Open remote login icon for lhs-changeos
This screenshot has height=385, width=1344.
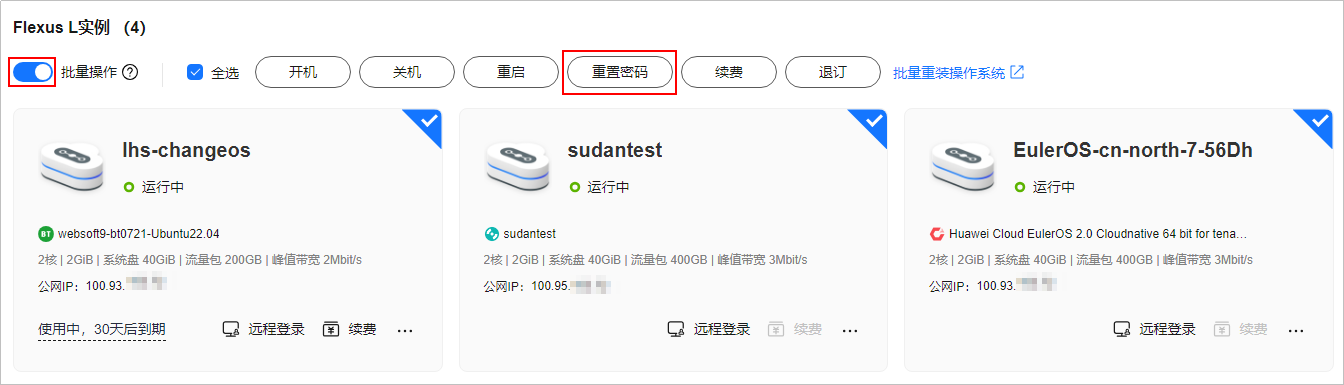(231, 329)
